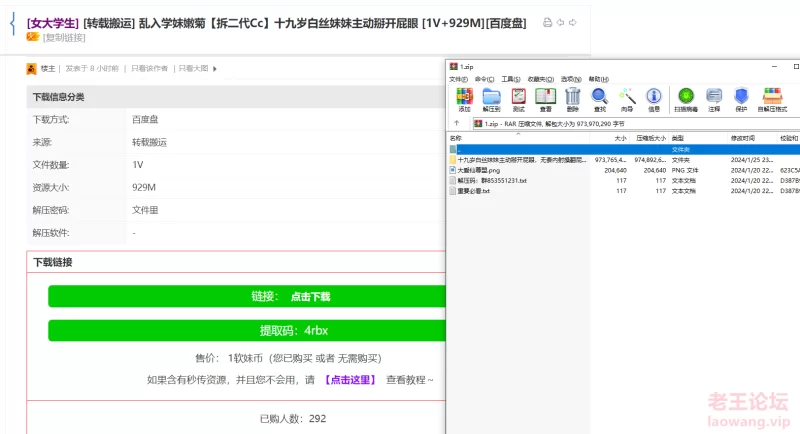Click the Extract To (解压到) toolbar icon
This screenshot has height=434, width=800.
click(491, 98)
